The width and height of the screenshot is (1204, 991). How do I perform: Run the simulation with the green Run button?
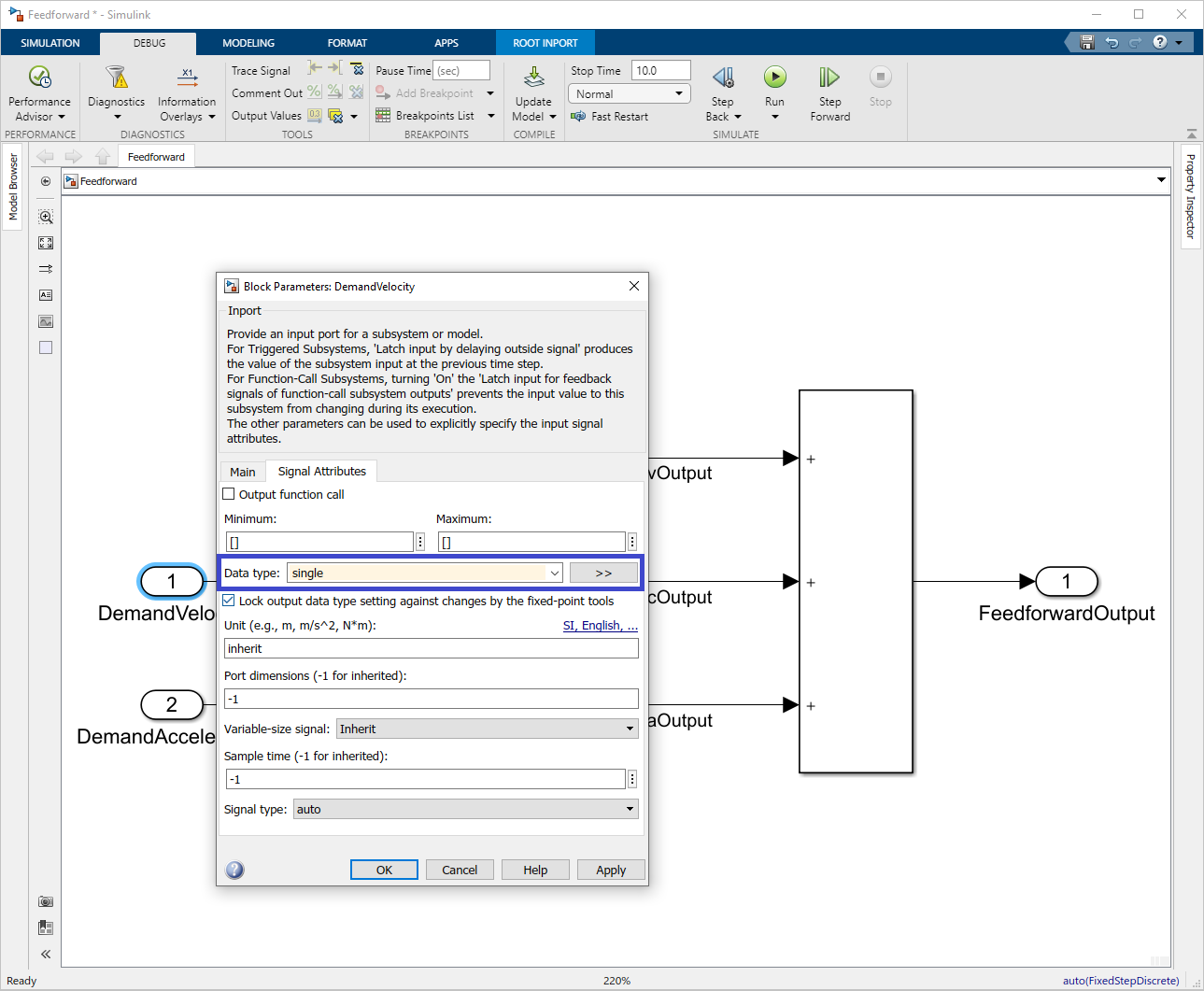pyautogui.click(x=774, y=77)
